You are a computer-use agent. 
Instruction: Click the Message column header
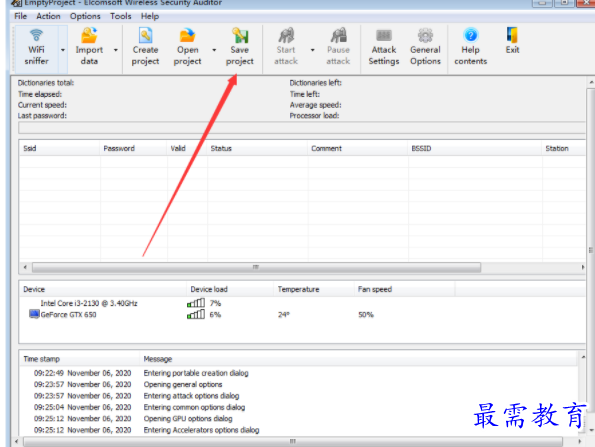tap(358, 359)
